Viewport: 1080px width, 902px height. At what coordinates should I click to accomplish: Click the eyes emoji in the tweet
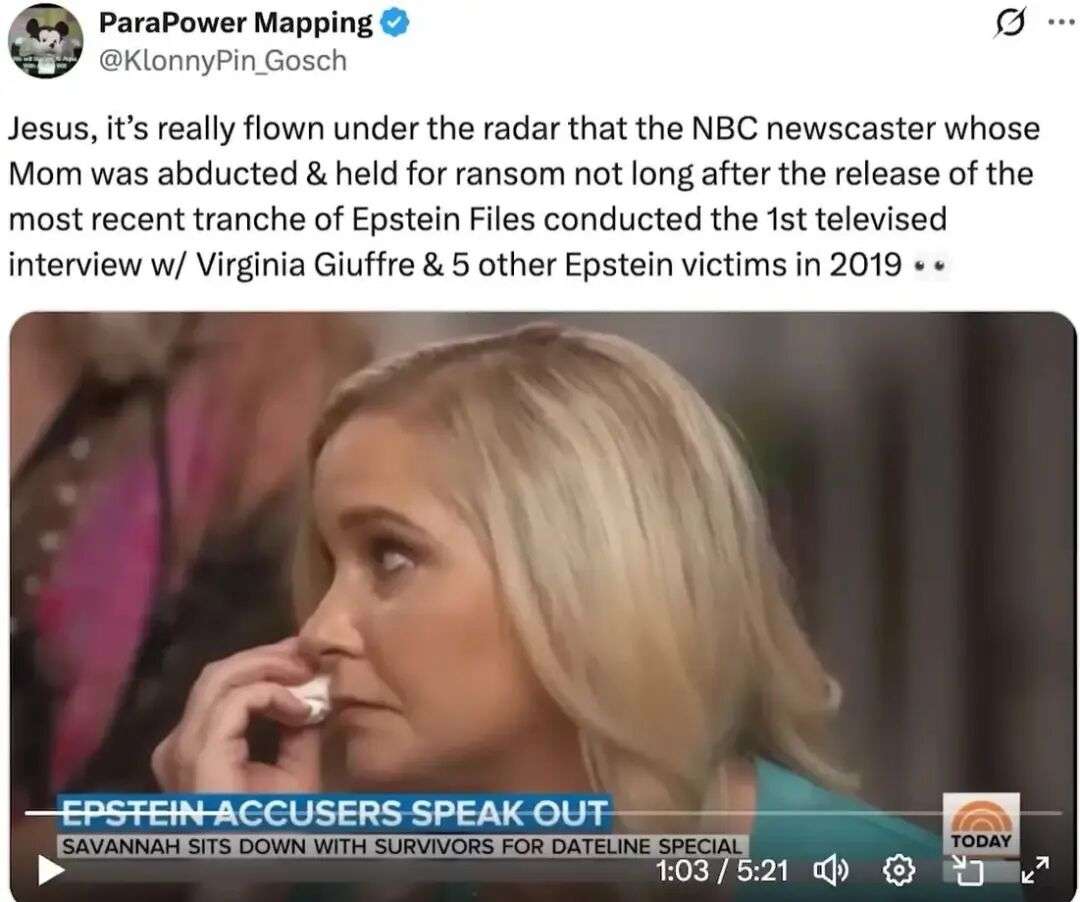(931, 265)
